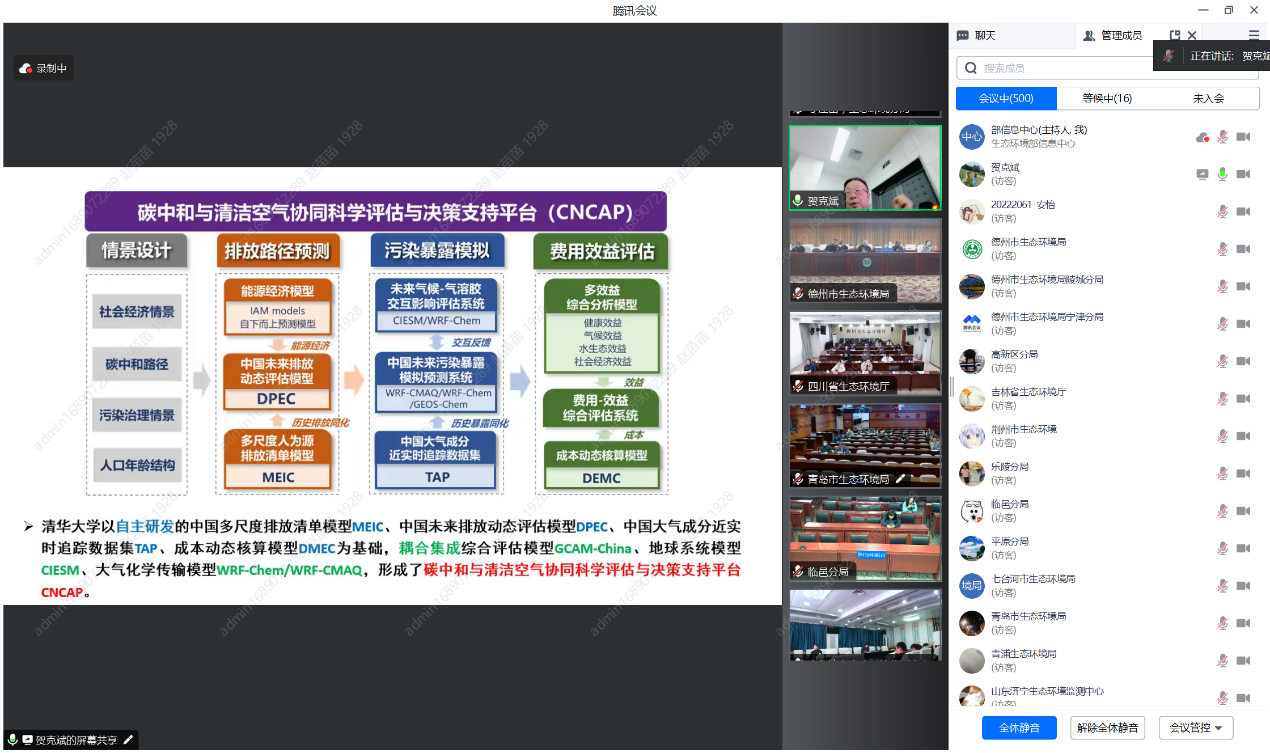
Task: Pop out the member panel window
Action: click(1175, 35)
